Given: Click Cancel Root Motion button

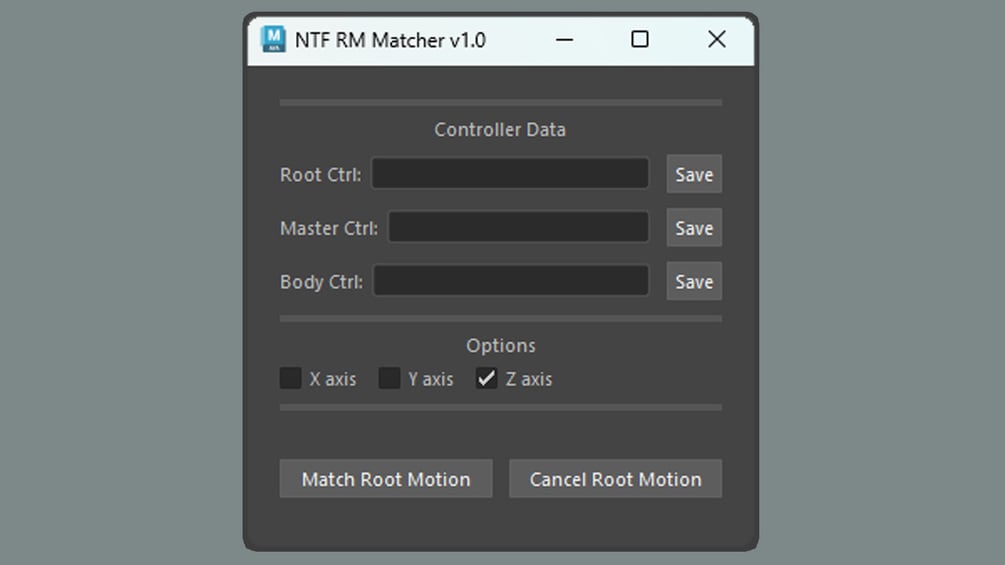Looking at the screenshot, I should (x=615, y=479).
